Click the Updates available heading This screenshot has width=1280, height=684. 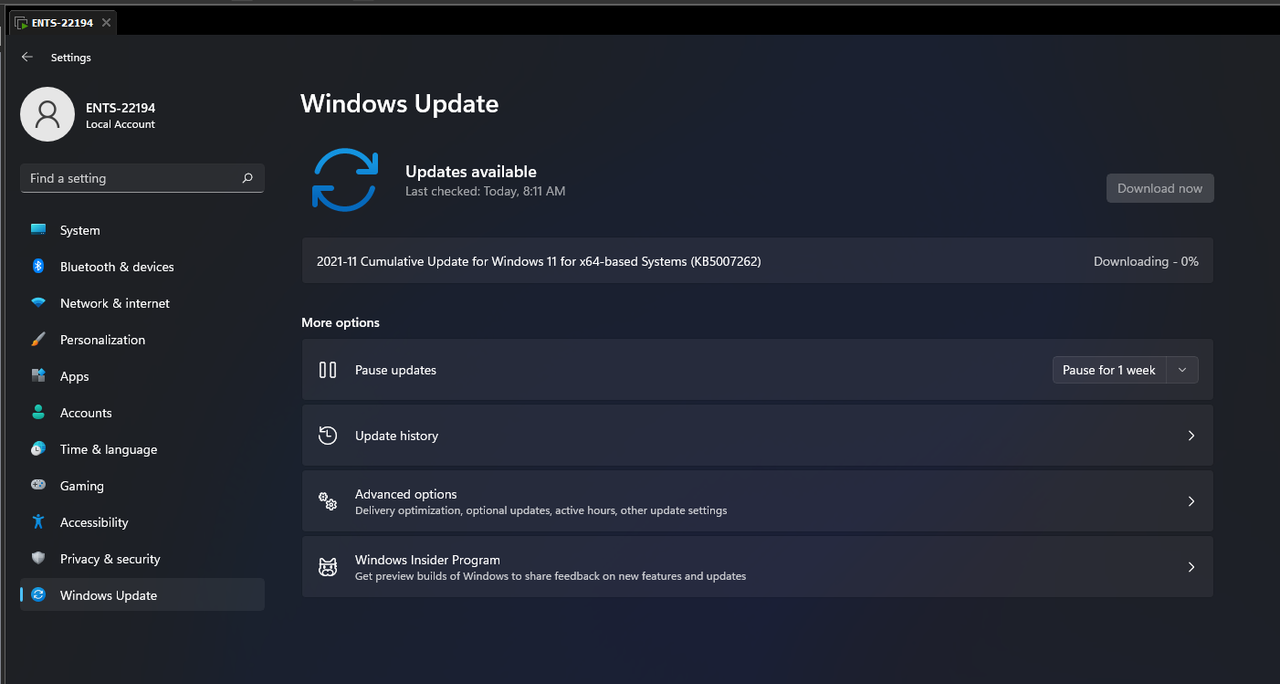pyautogui.click(x=471, y=172)
